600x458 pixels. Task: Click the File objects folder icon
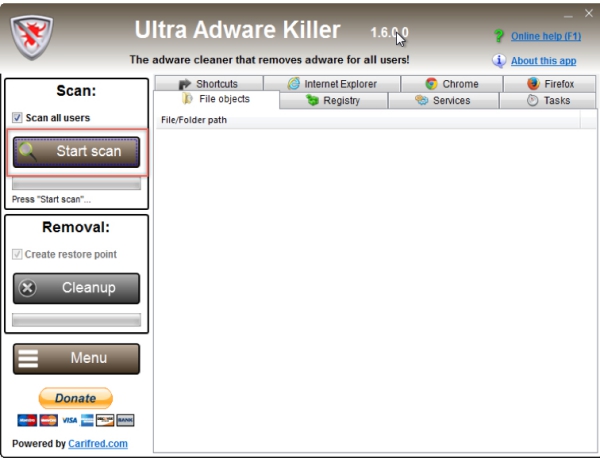[188, 99]
